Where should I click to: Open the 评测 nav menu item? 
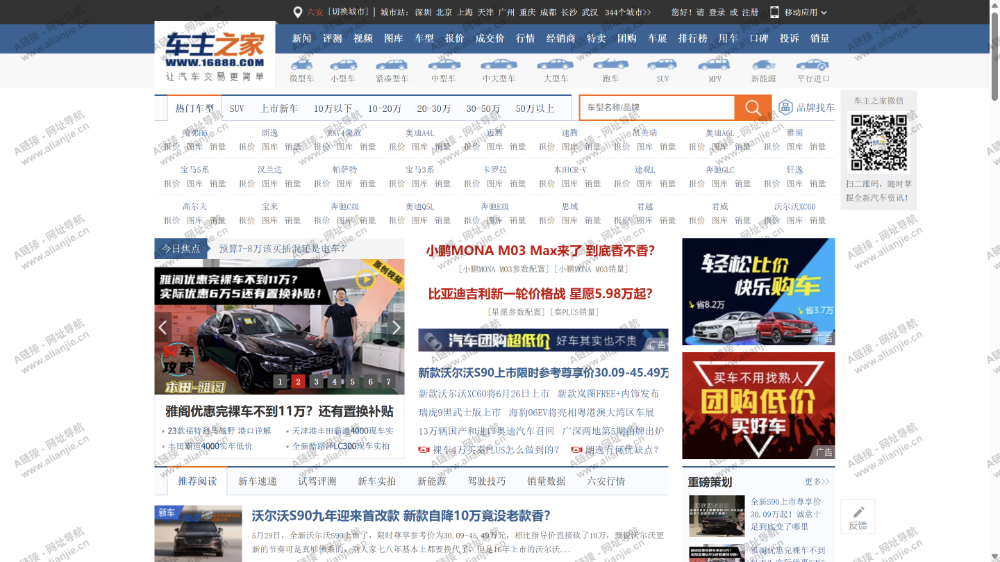(332, 38)
